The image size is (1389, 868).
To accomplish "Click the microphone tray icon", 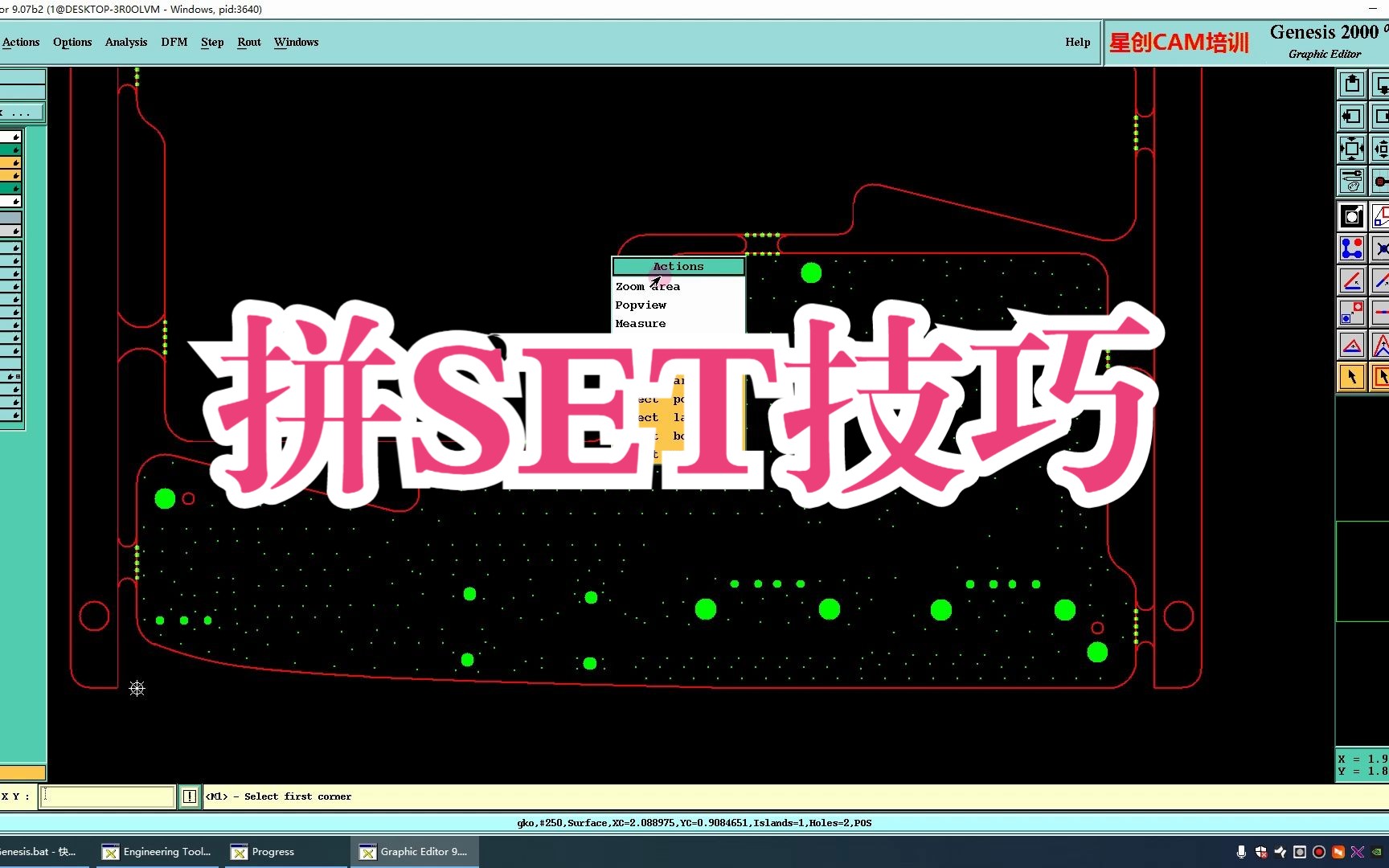I will (x=1241, y=852).
